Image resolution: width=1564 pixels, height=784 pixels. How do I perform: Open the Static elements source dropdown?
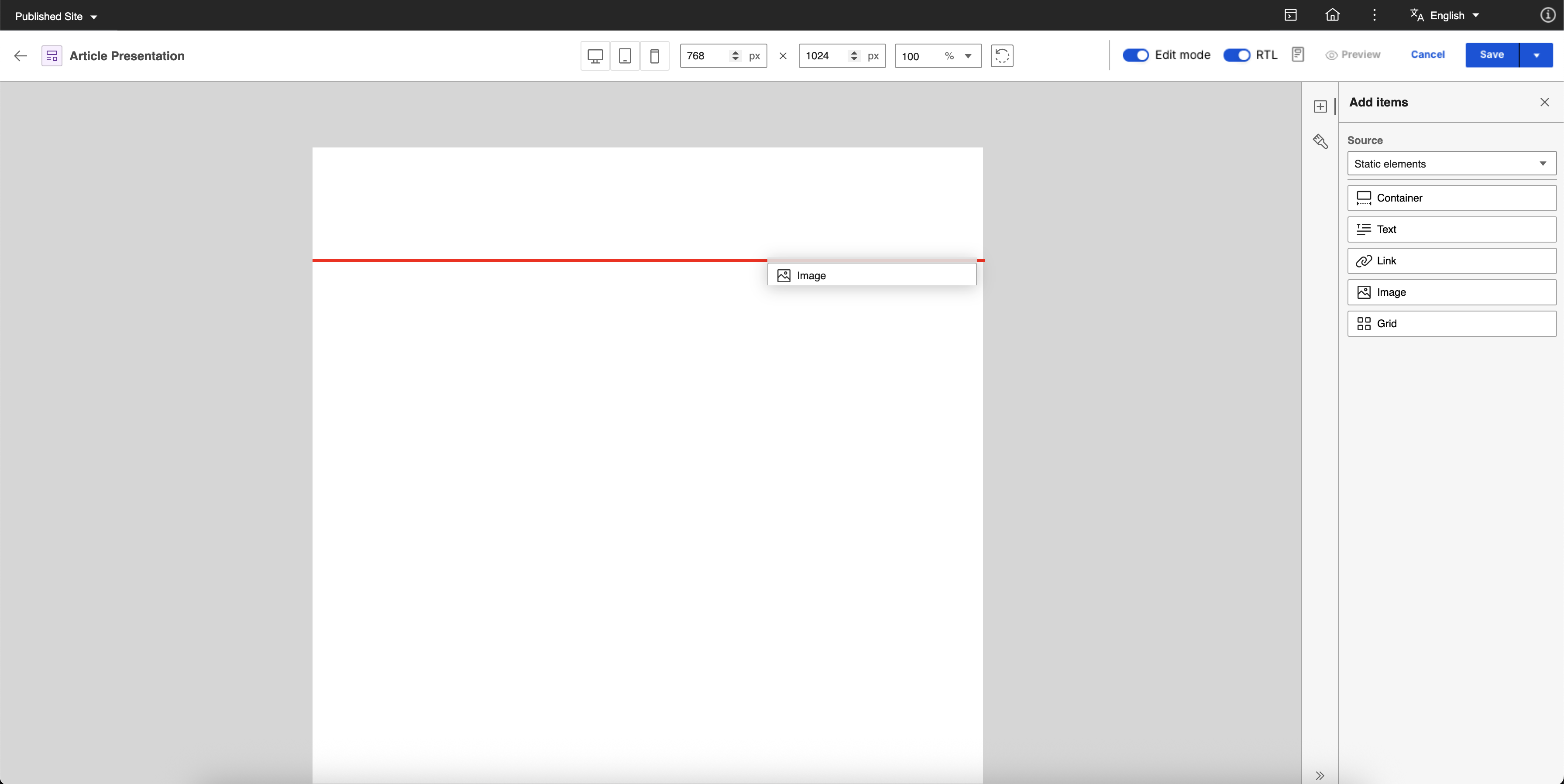point(1452,164)
